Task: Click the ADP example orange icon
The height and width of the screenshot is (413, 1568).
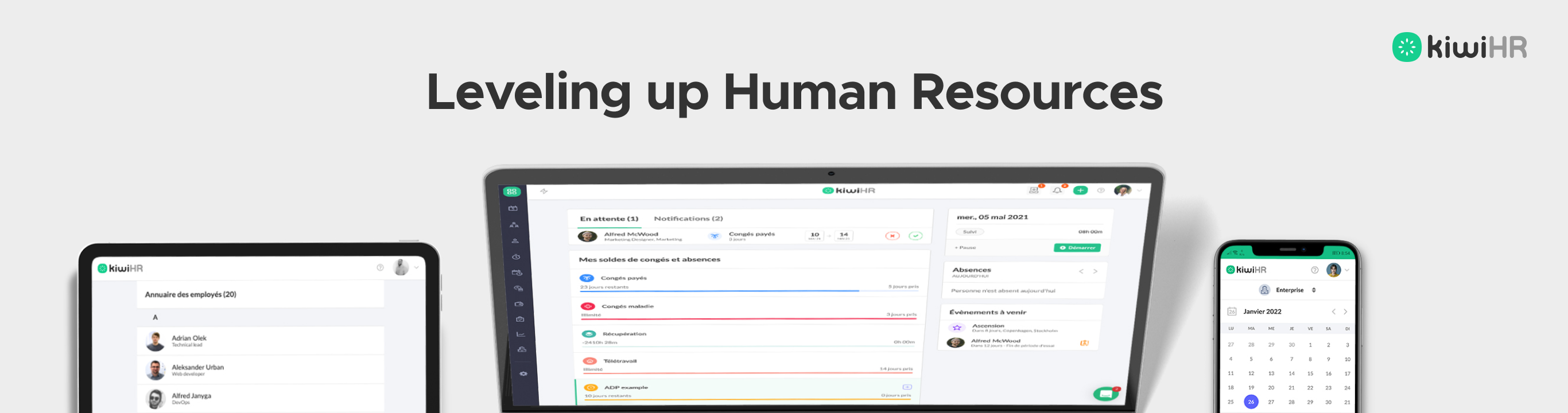Action: point(591,387)
